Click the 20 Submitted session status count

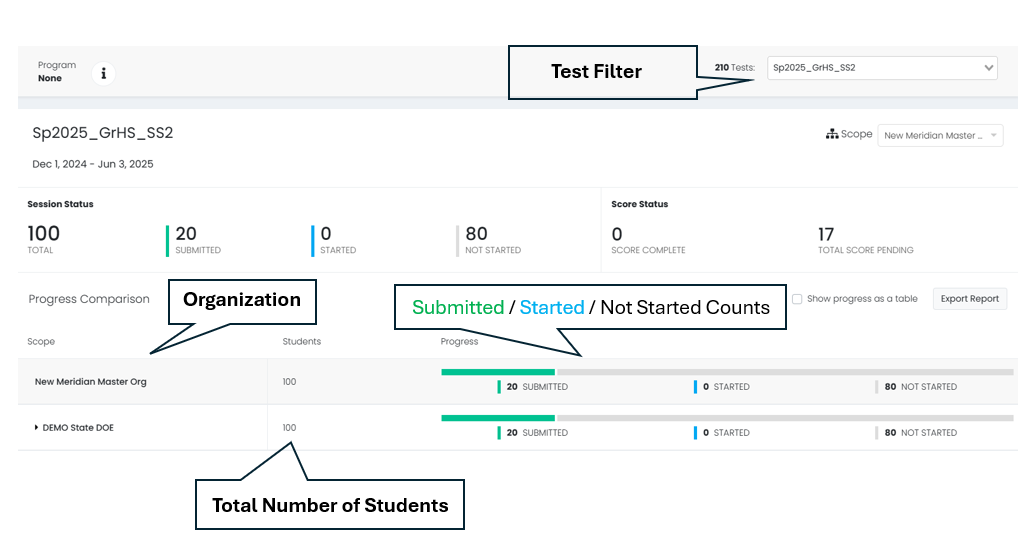pyautogui.click(x=187, y=234)
